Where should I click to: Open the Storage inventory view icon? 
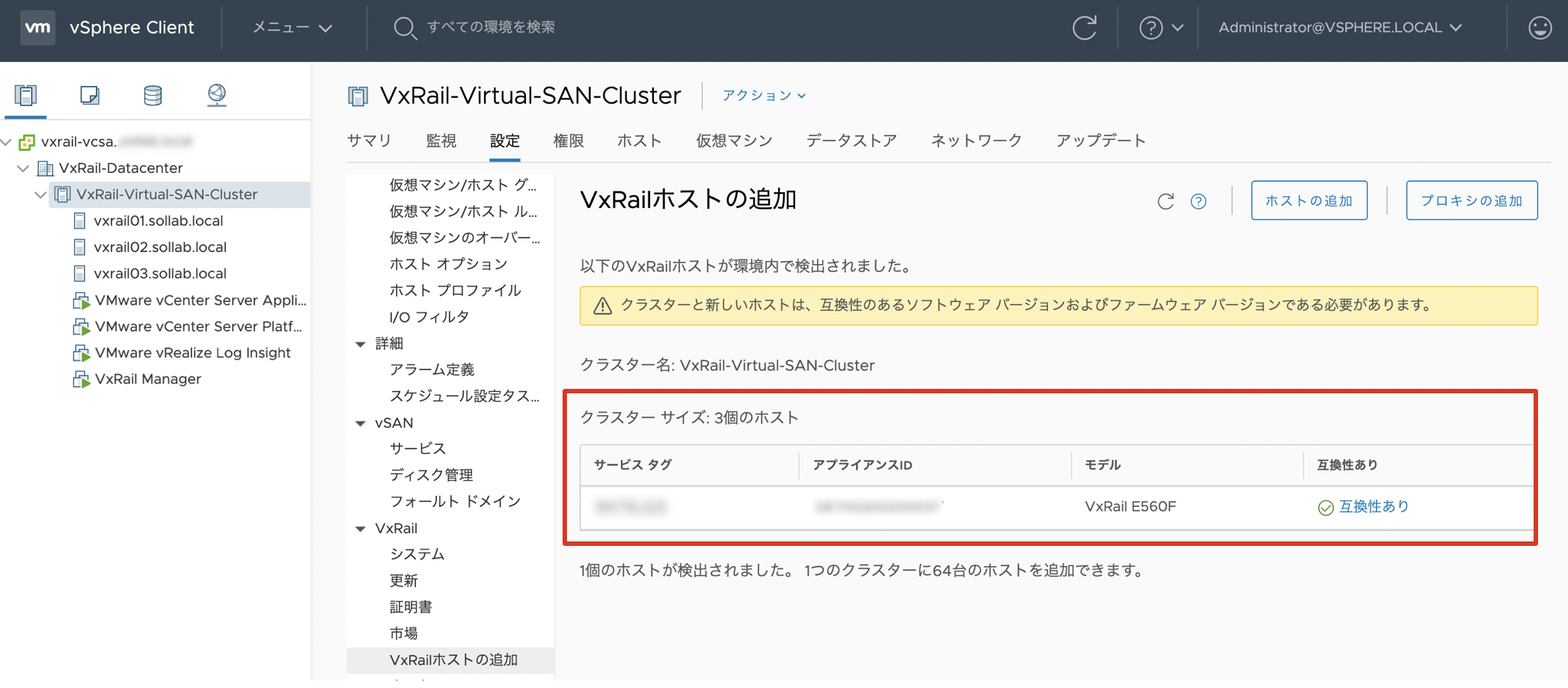tap(153, 95)
